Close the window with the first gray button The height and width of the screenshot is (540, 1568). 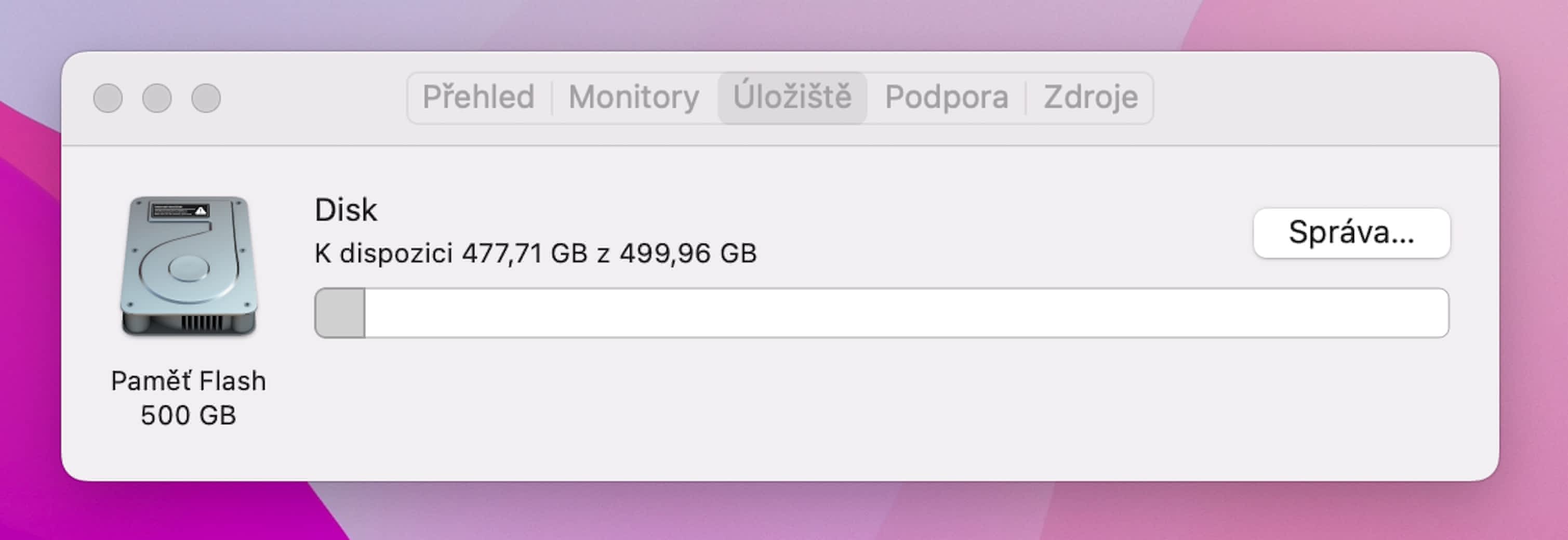pyautogui.click(x=108, y=98)
